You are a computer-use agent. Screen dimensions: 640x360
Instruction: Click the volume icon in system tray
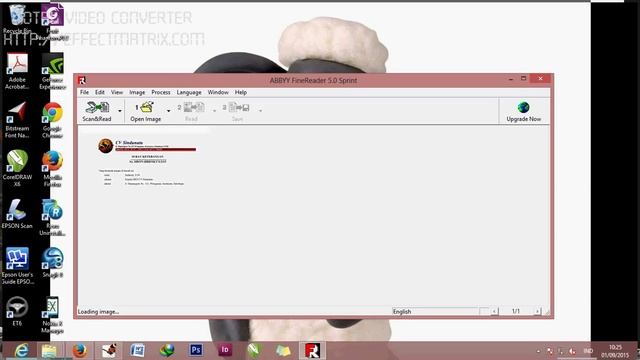click(x=572, y=351)
